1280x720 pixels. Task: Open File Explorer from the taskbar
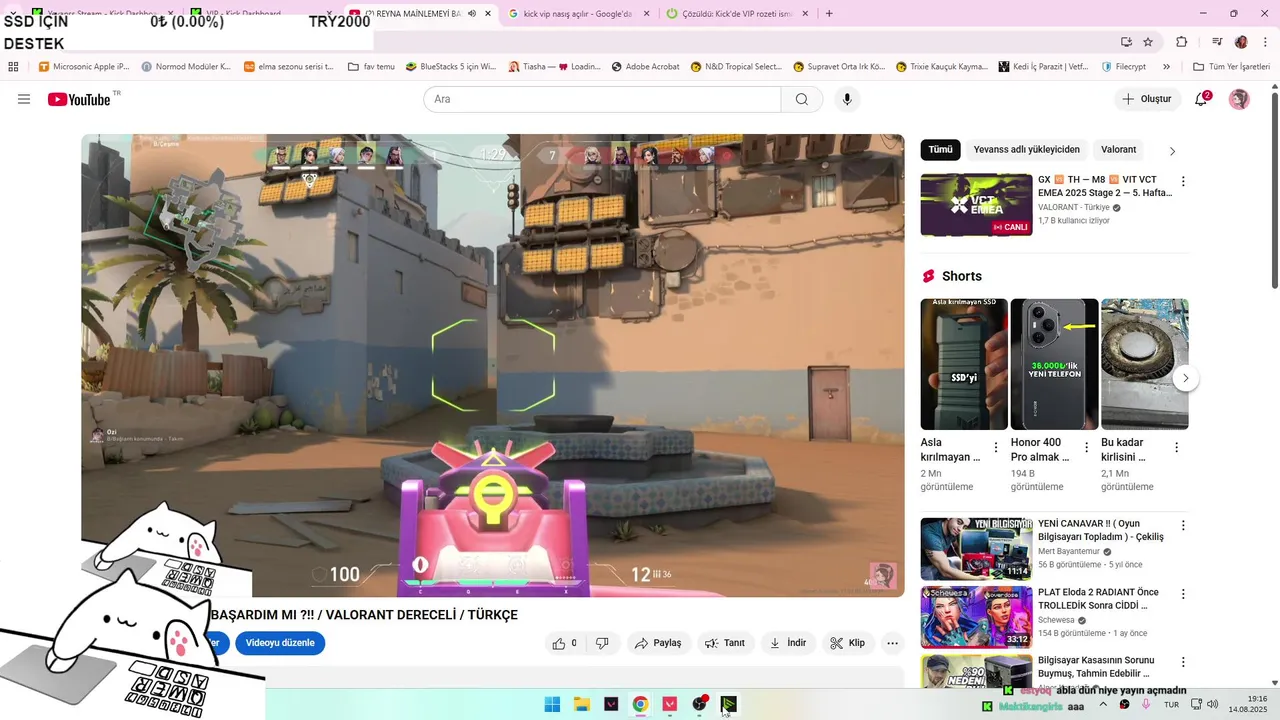(x=581, y=704)
